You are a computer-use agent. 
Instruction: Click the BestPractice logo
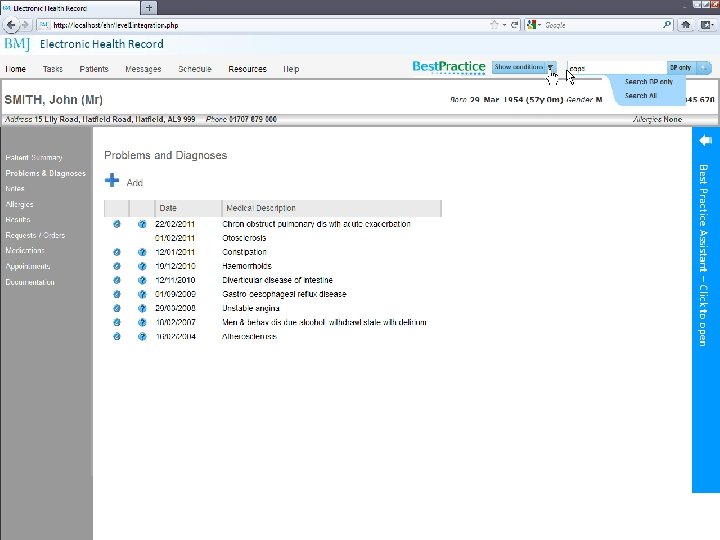click(x=449, y=67)
